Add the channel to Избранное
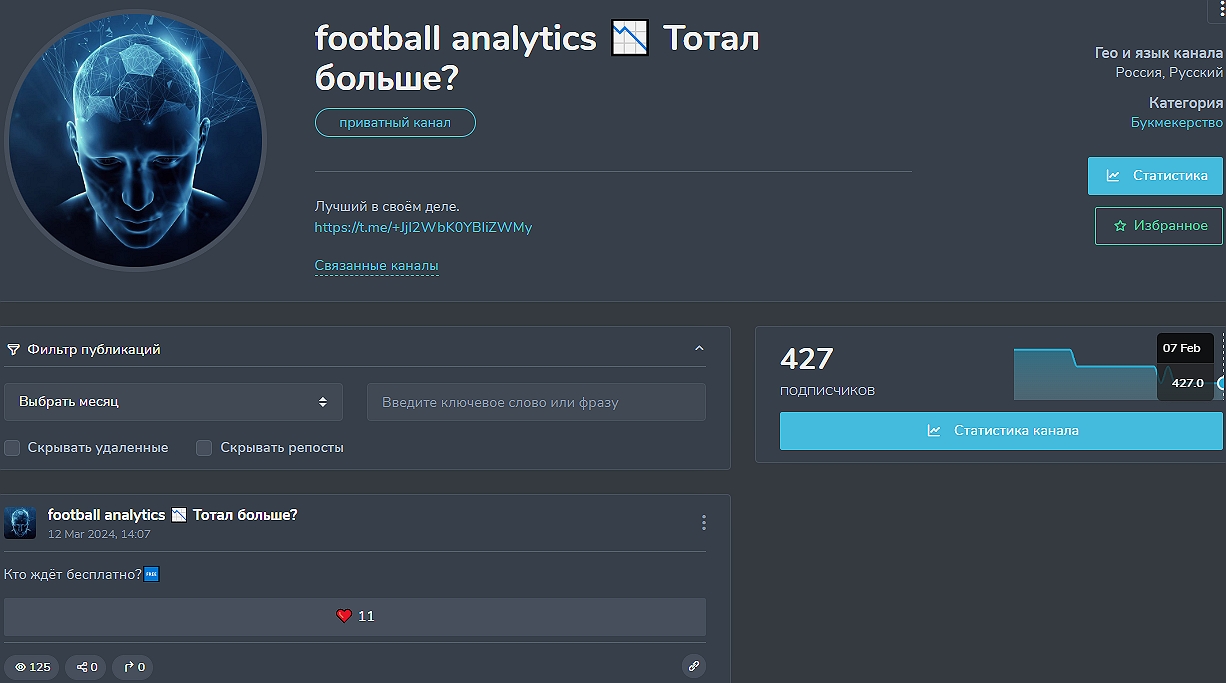 point(1158,226)
